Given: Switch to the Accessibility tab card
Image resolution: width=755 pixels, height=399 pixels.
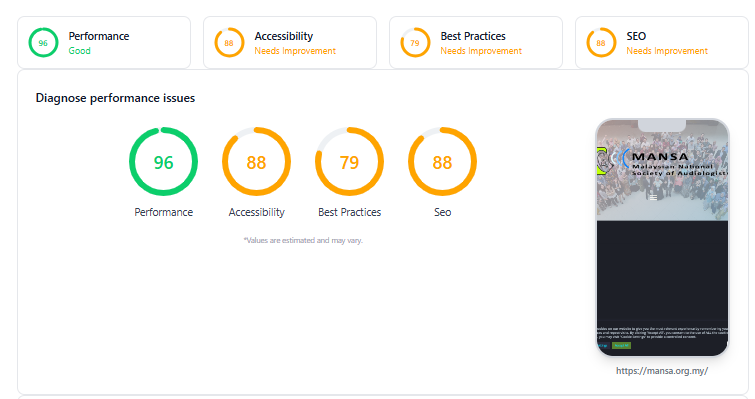Looking at the screenshot, I should 290,42.
